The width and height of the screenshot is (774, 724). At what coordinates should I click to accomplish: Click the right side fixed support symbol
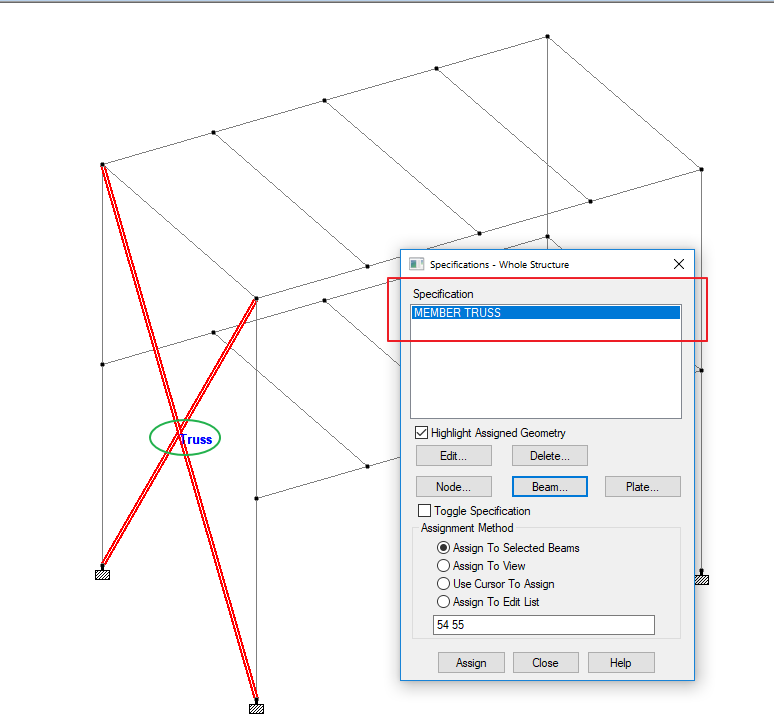coord(701,580)
